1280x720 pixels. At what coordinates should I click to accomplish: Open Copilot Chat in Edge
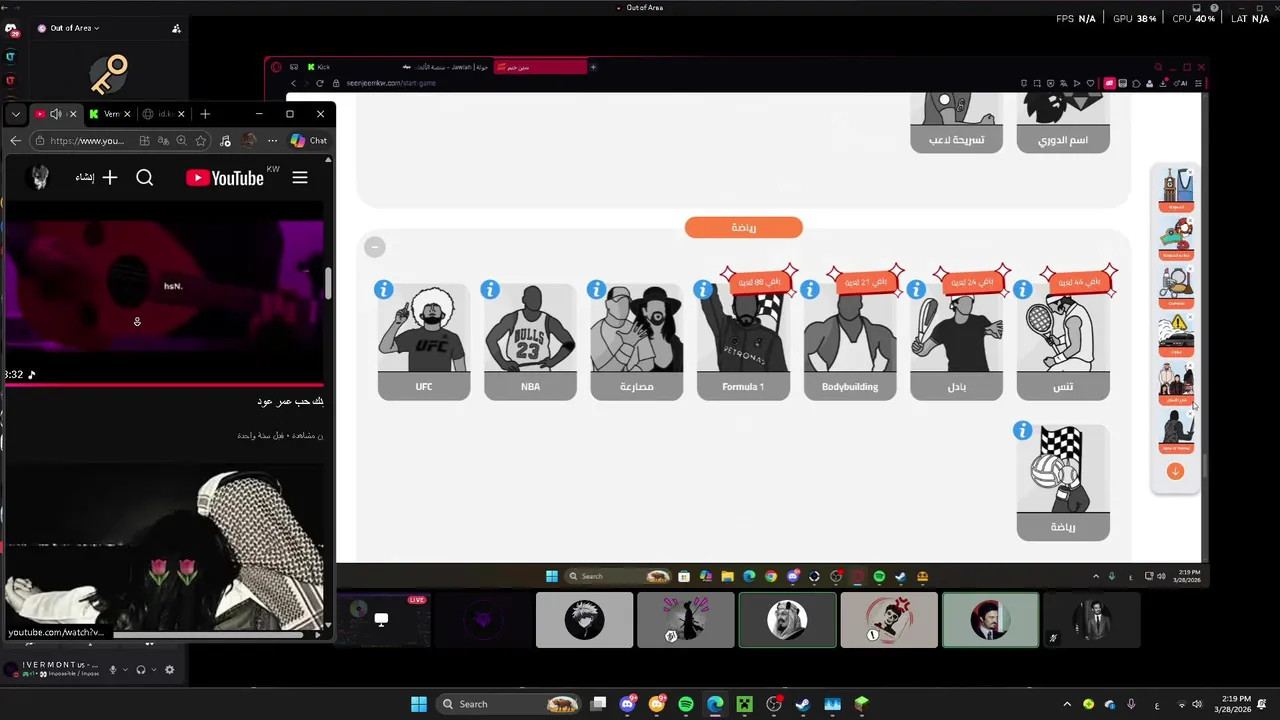[308, 141]
